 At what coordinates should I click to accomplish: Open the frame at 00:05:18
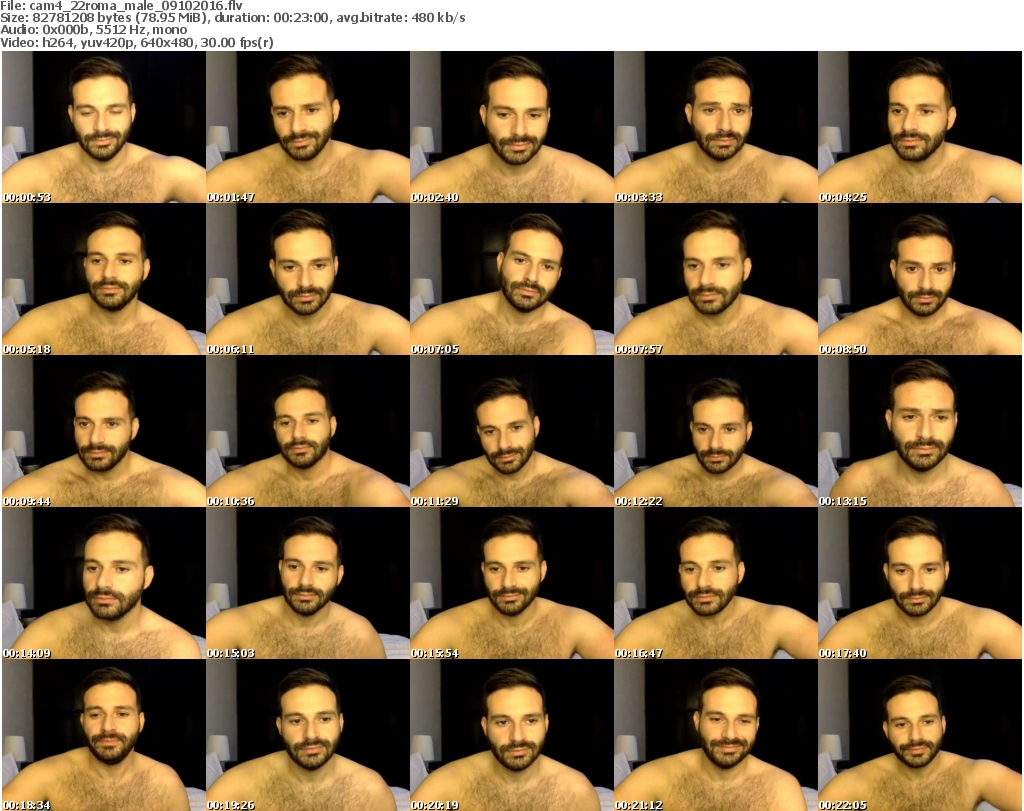pyautogui.click(x=104, y=279)
